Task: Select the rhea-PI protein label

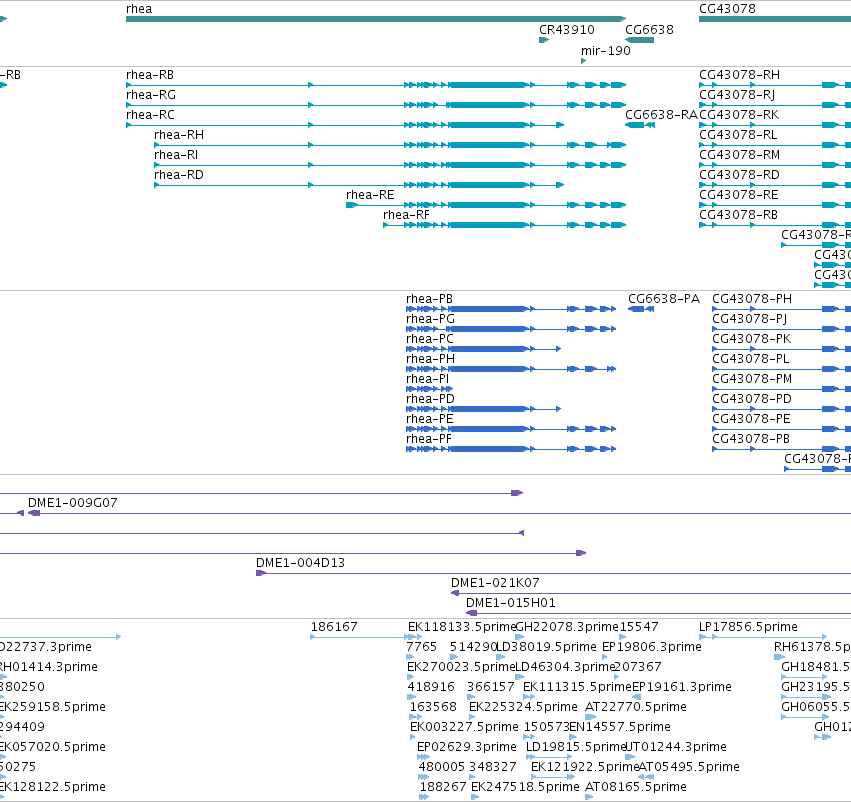Action: coord(428,379)
